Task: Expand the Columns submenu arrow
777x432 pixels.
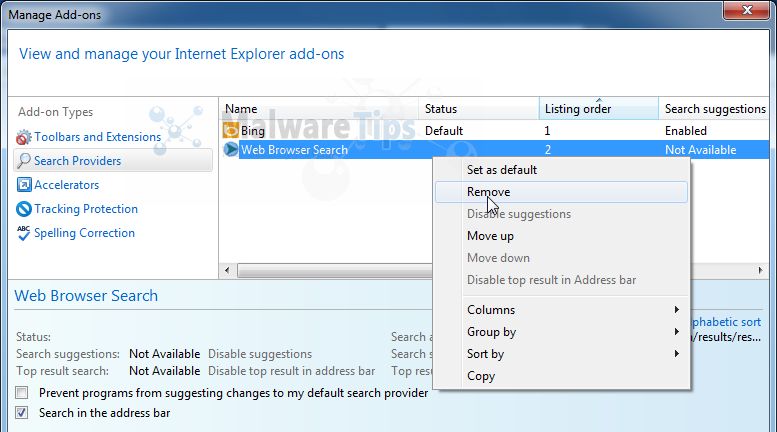Action: click(x=676, y=310)
